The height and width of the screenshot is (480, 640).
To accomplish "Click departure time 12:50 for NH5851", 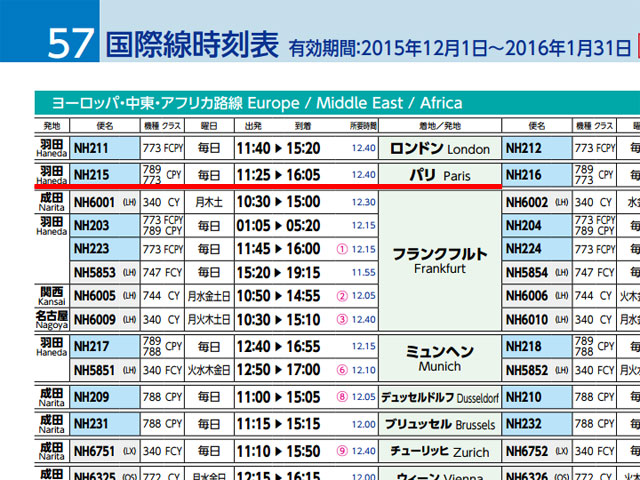I will tap(253, 370).
